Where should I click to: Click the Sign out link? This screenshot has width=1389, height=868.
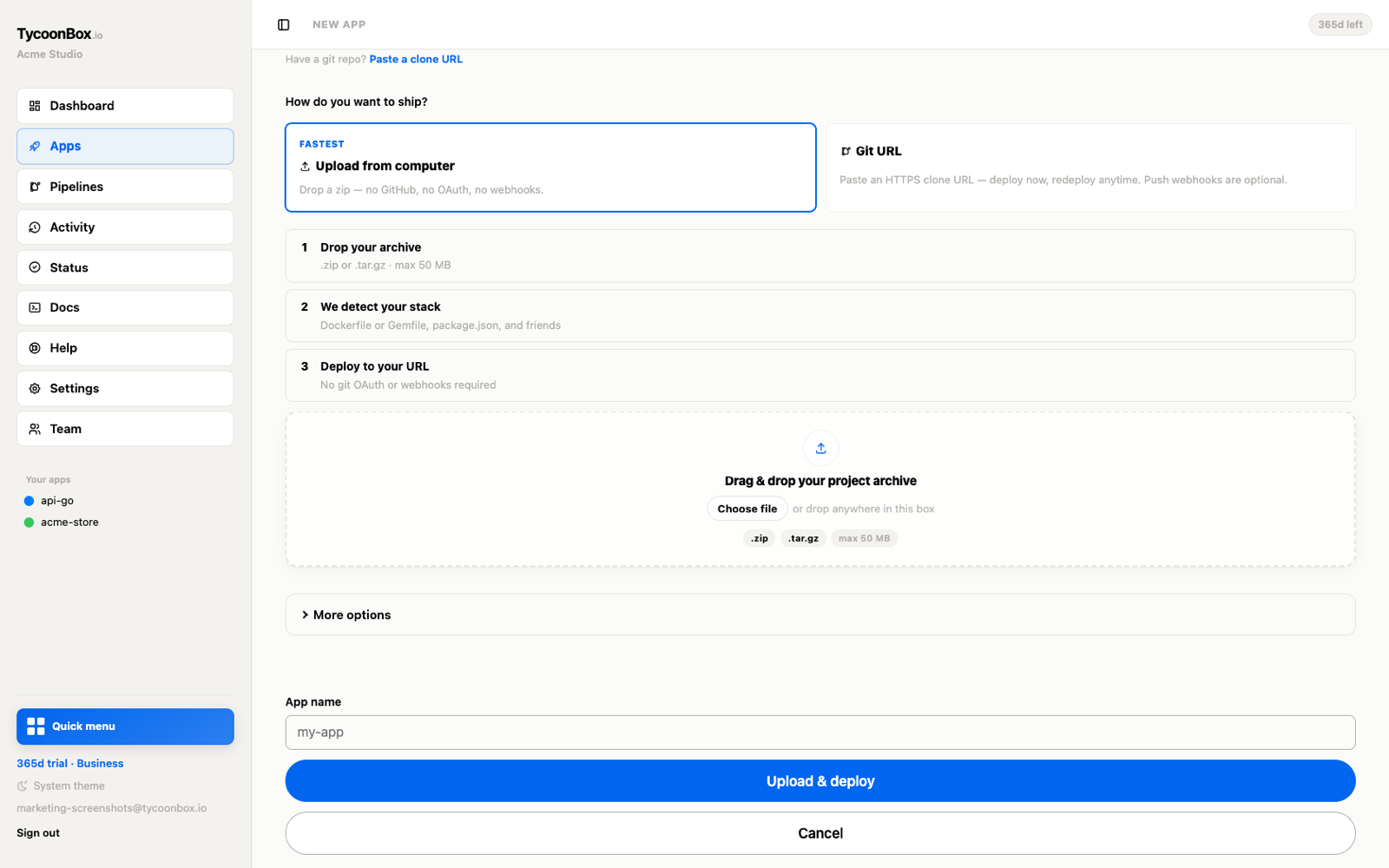(x=38, y=832)
